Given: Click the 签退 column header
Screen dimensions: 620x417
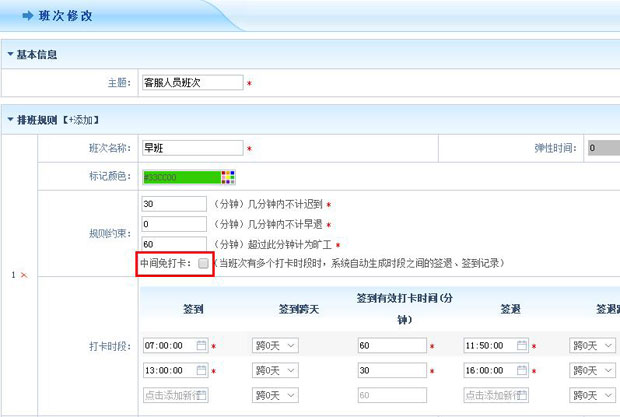Looking at the screenshot, I should pos(510,309).
